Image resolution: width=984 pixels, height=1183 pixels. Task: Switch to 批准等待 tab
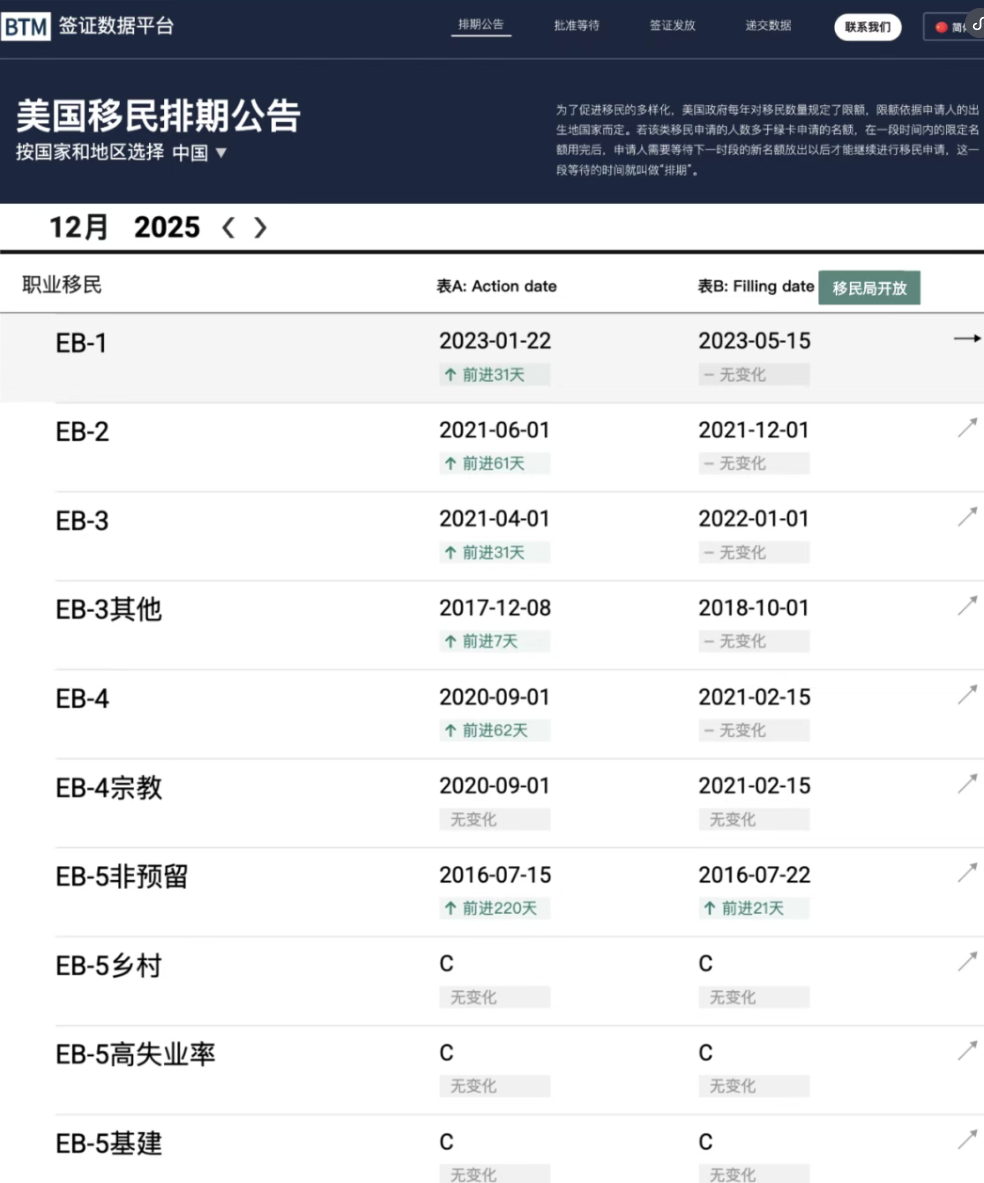[577, 26]
